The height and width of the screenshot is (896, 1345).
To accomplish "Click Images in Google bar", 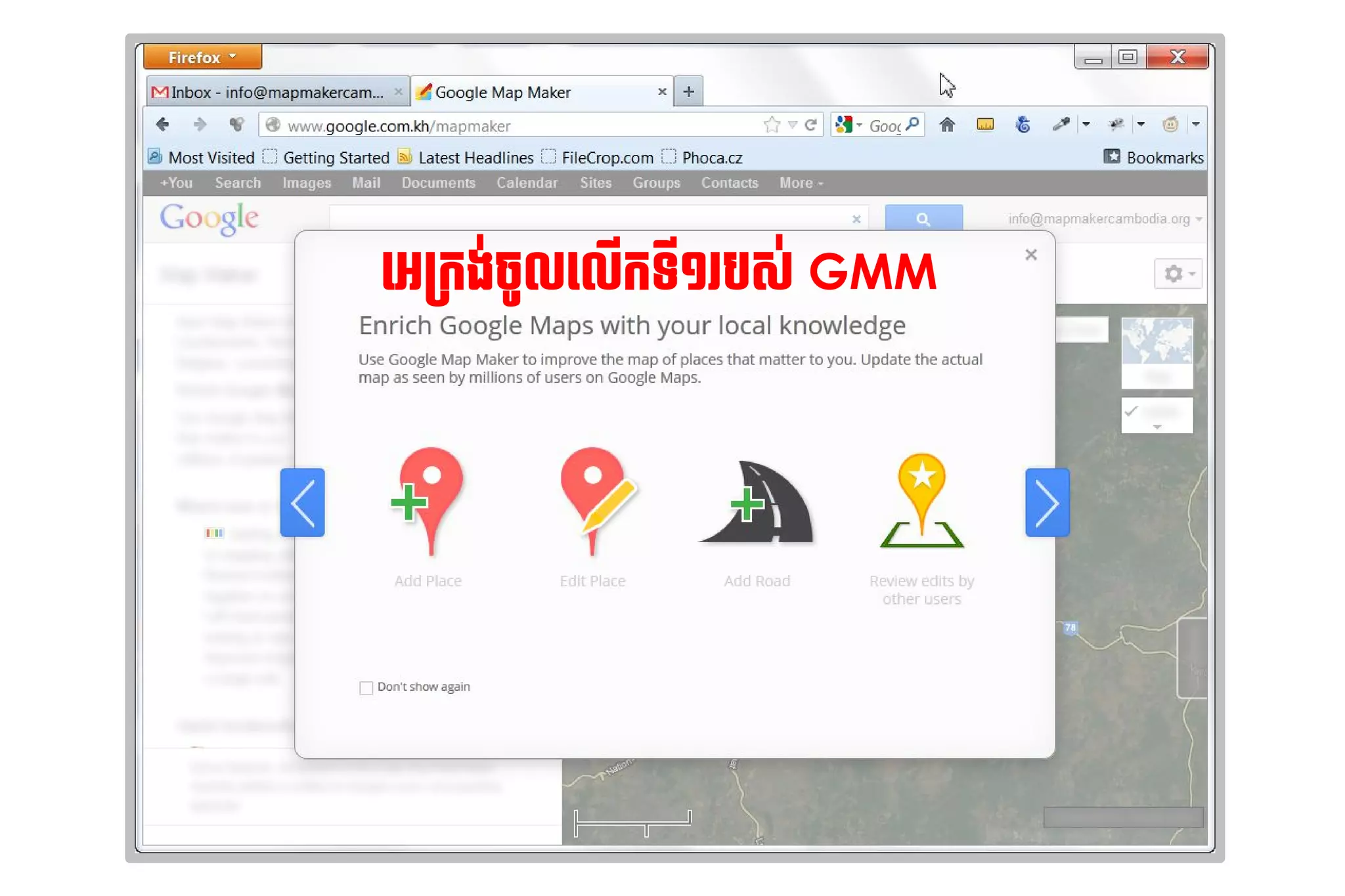I will click(x=307, y=183).
